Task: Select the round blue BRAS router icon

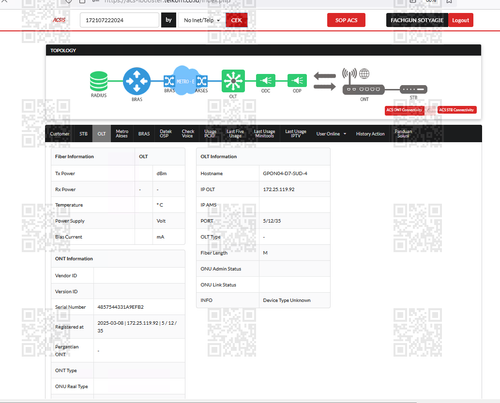Action: click(137, 81)
